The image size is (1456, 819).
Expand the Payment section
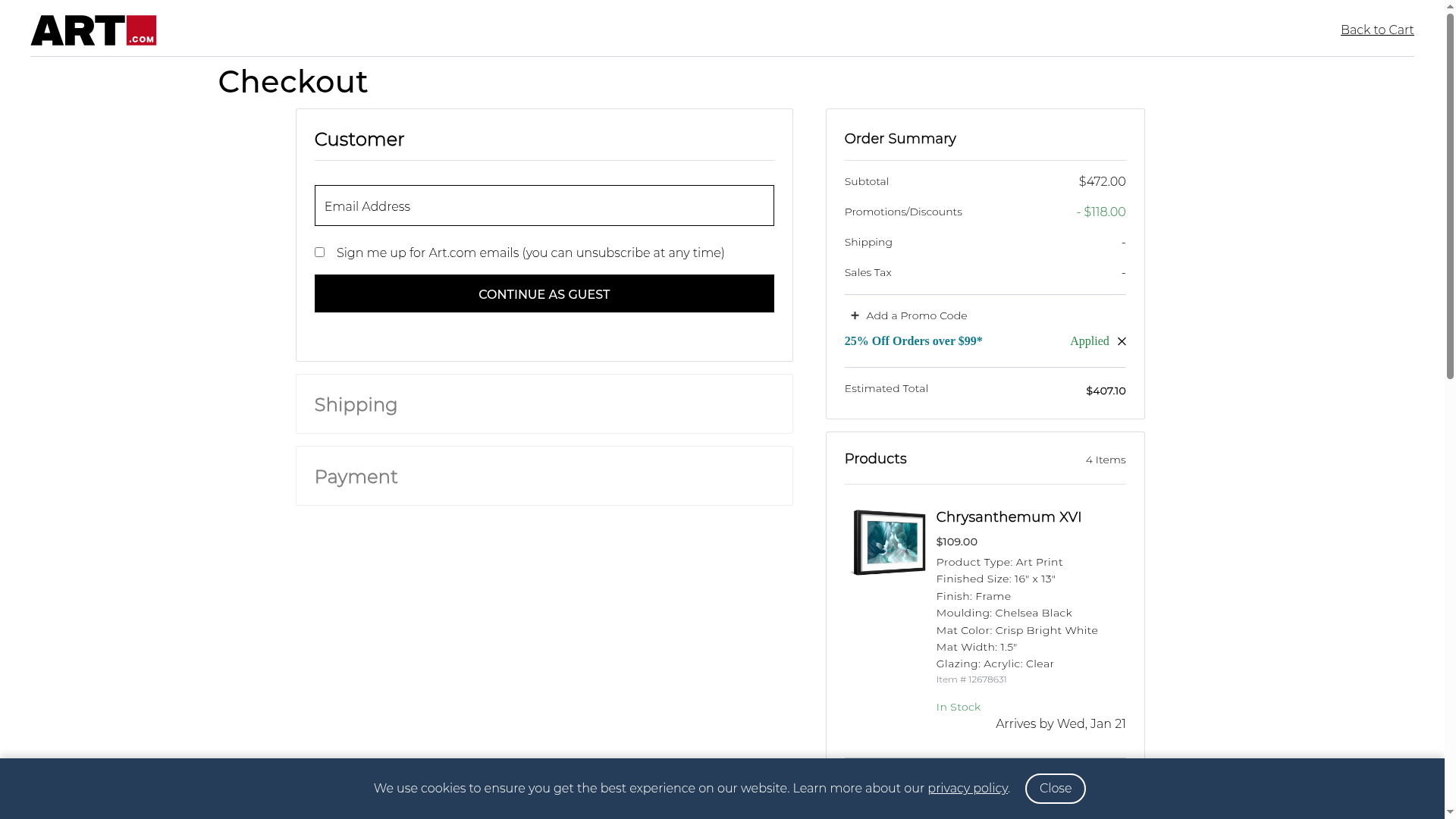pyautogui.click(x=356, y=477)
